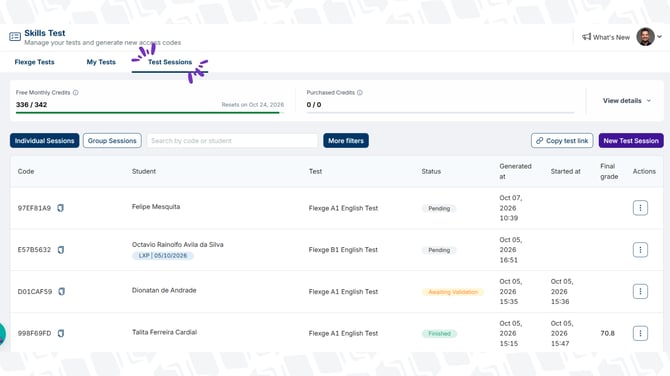Select Group Sessions filter
Viewport: 670px width, 376px height.
coord(112,141)
